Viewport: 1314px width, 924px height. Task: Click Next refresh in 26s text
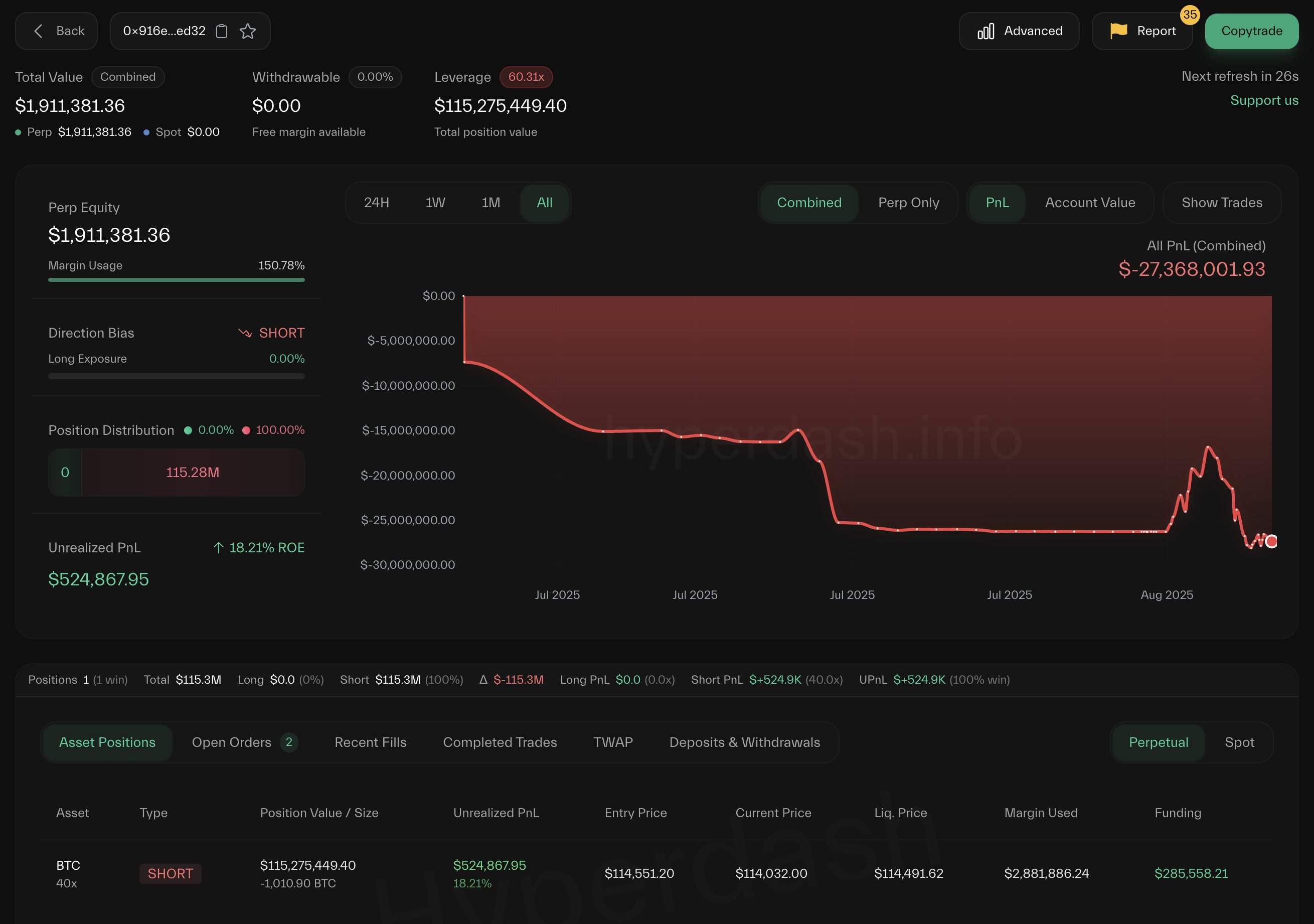[1240, 76]
